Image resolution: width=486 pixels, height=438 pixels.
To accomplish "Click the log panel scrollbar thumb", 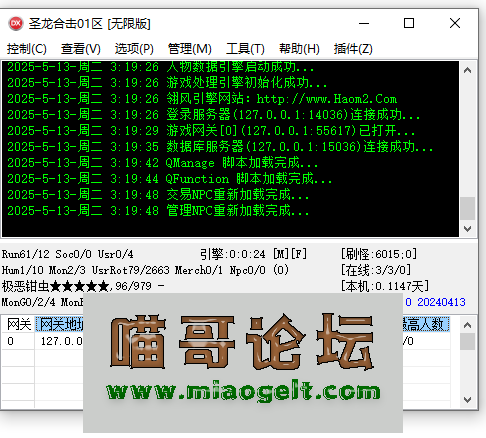I will click(467, 208).
